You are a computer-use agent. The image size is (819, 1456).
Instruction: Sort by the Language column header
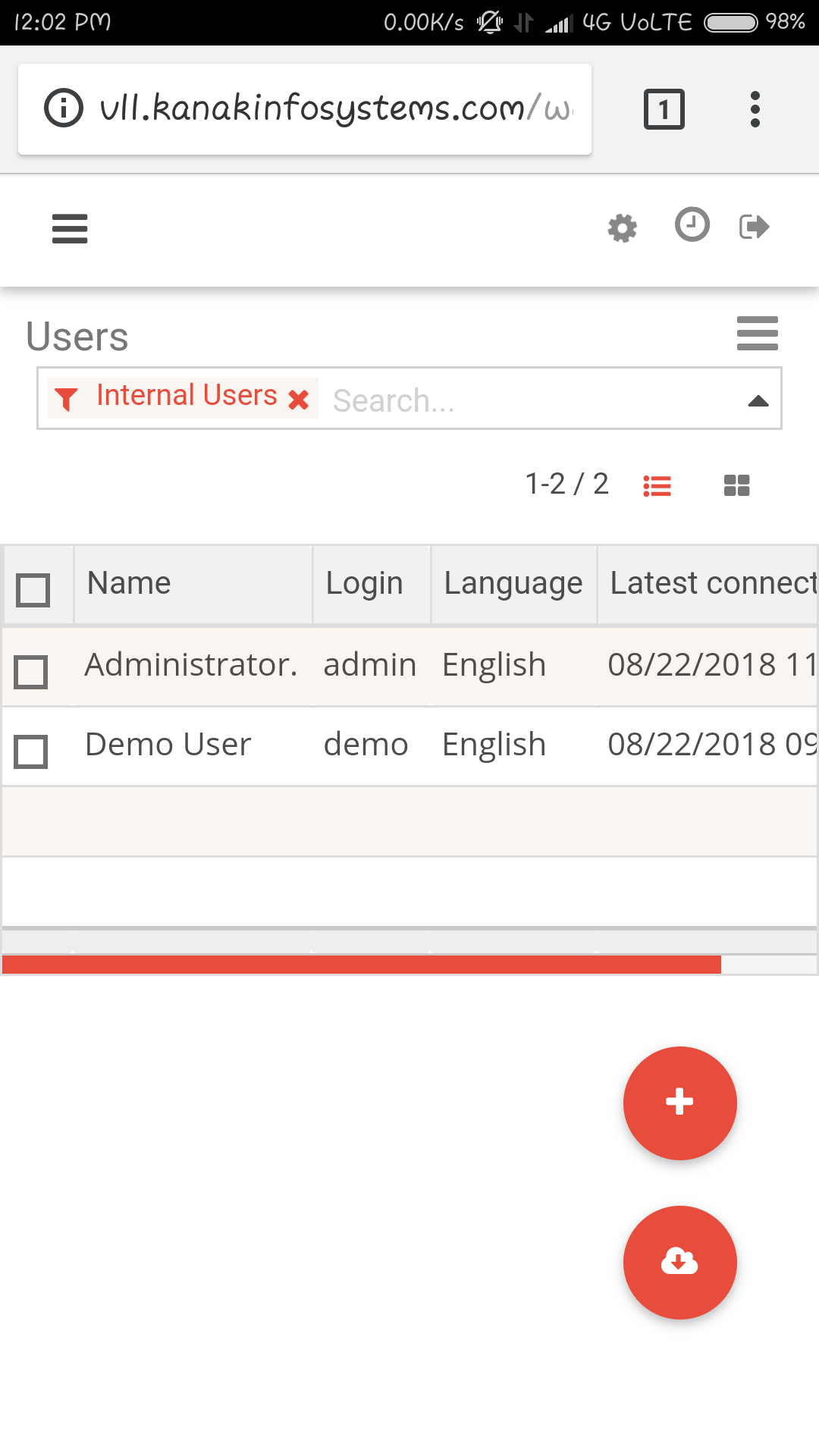click(513, 584)
